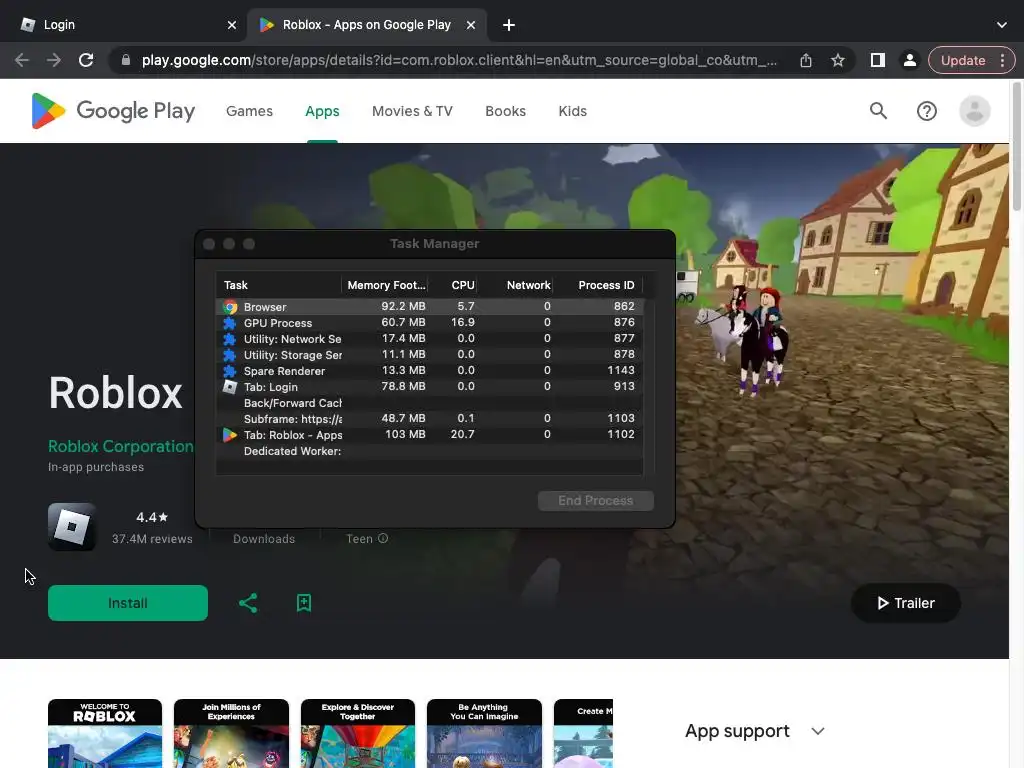Screen dimensions: 1024x768
Task: Click process ID 1102 cell
Action: (x=620, y=434)
